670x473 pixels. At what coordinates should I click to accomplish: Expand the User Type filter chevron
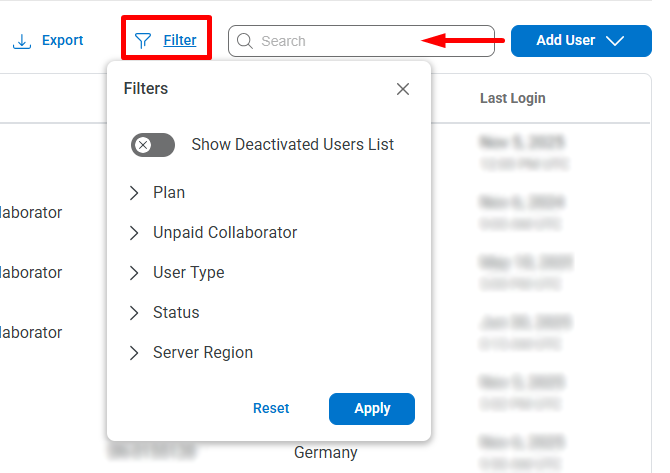point(134,273)
